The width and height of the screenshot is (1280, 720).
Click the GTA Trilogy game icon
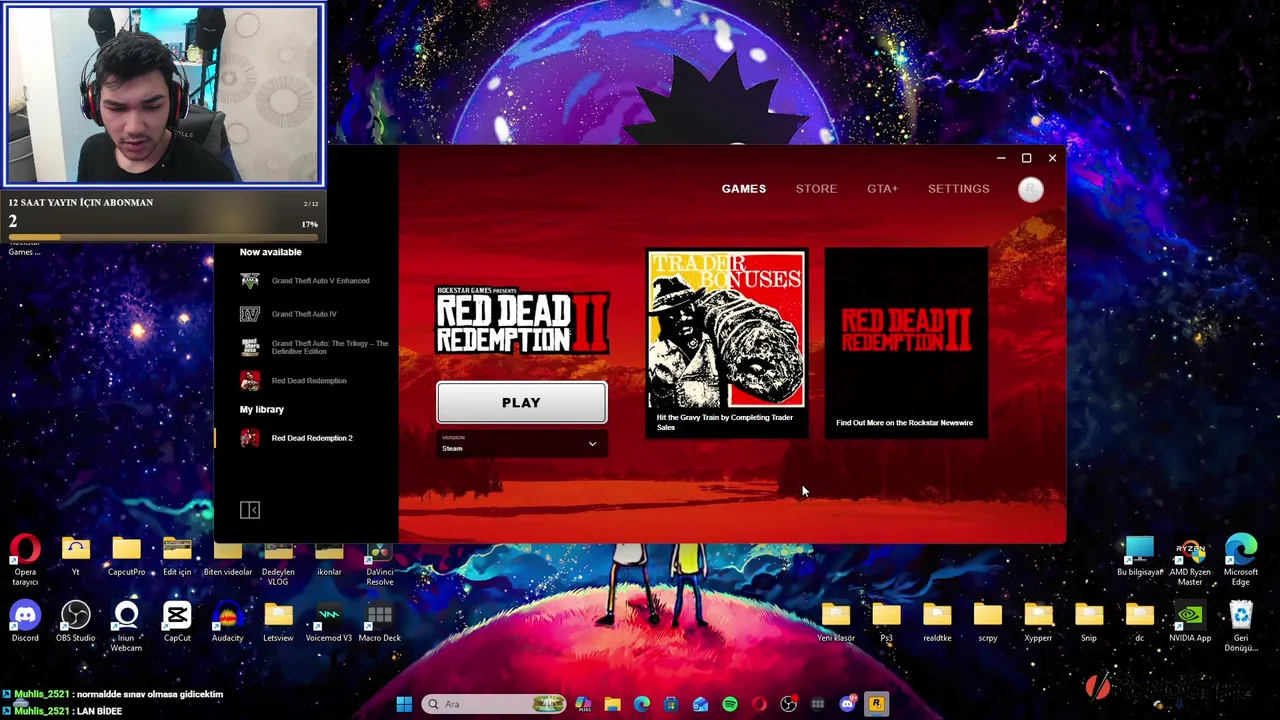coord(250,347)
